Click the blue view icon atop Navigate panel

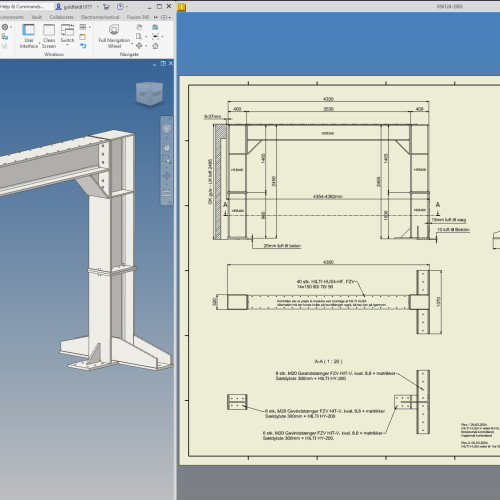[155, 27]
